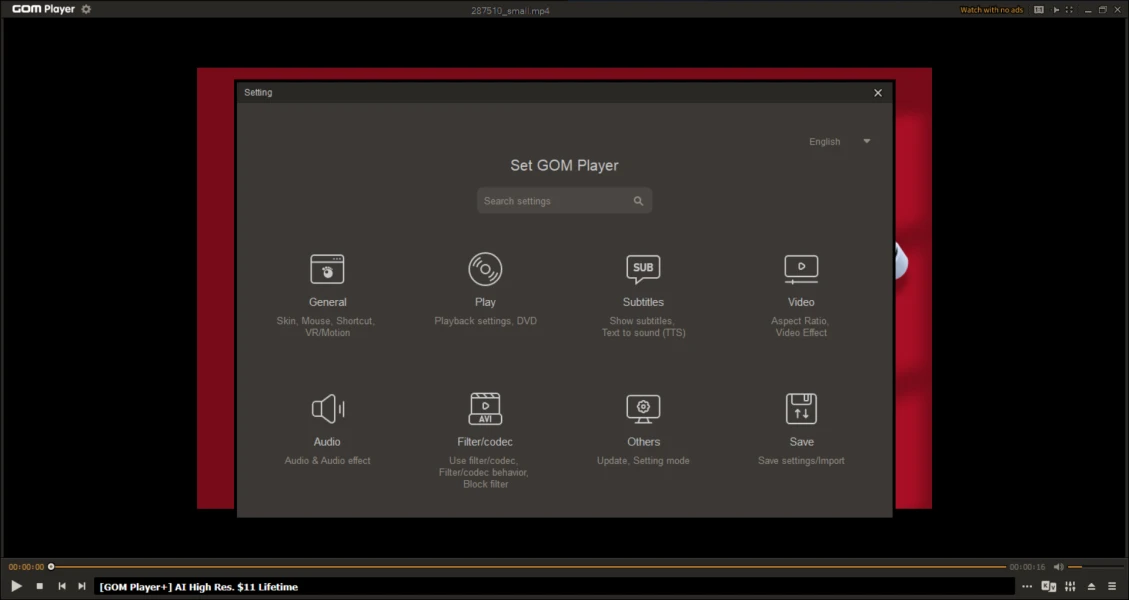1129x600 pixels.
Task: Close the Setting dialog
Action: [x=878, y=93]
